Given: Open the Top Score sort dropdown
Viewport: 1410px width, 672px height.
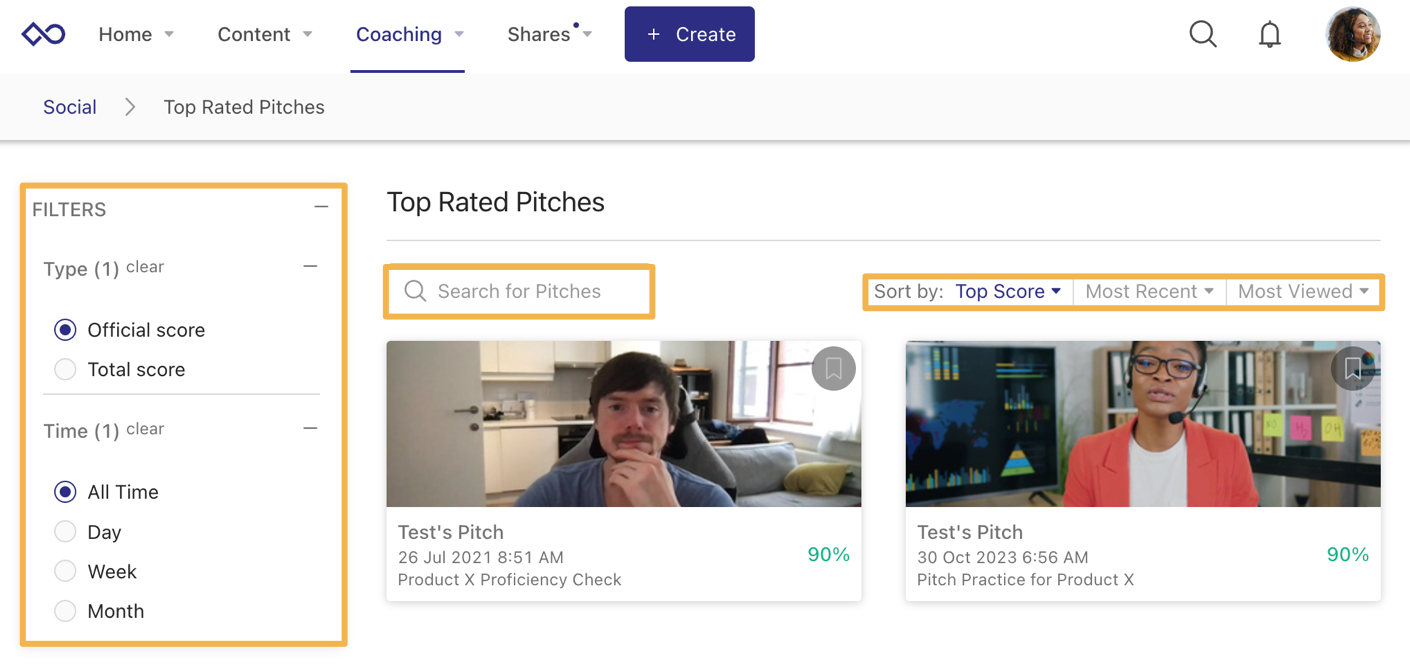Looking at the screenshot, I should (1007, 292).
